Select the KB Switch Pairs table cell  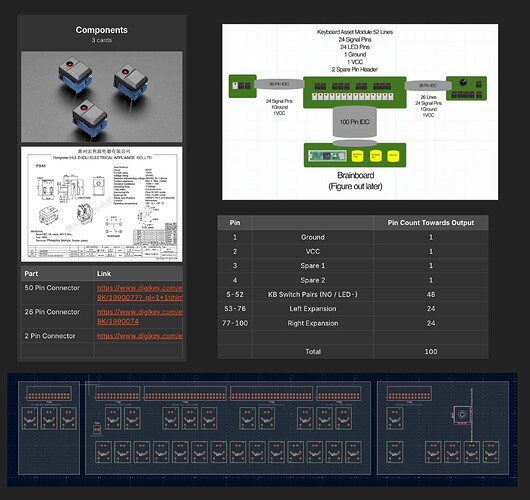point(313,294)
